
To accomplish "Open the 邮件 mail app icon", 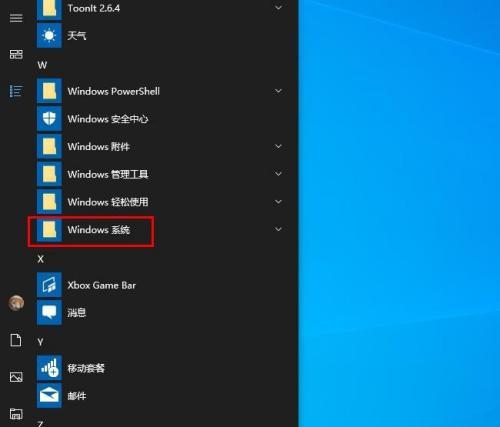I will 49,396.
